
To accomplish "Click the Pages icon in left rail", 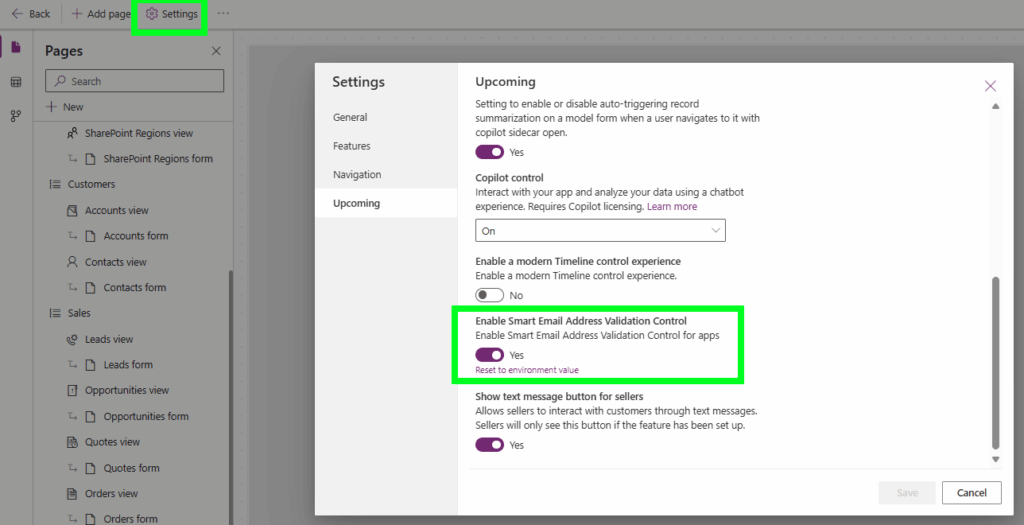I will [15, 48].
